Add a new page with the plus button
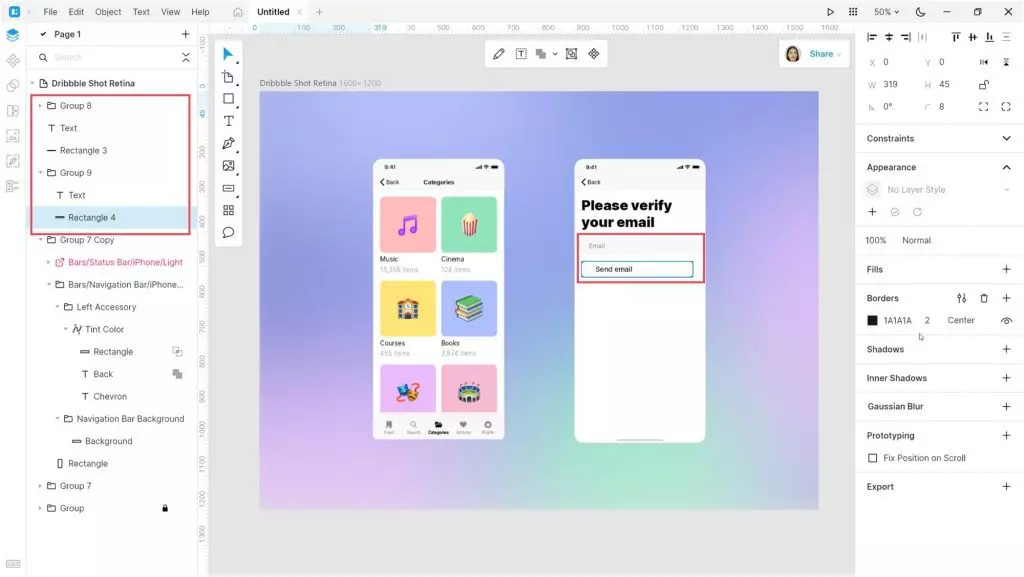 (185, 34)
